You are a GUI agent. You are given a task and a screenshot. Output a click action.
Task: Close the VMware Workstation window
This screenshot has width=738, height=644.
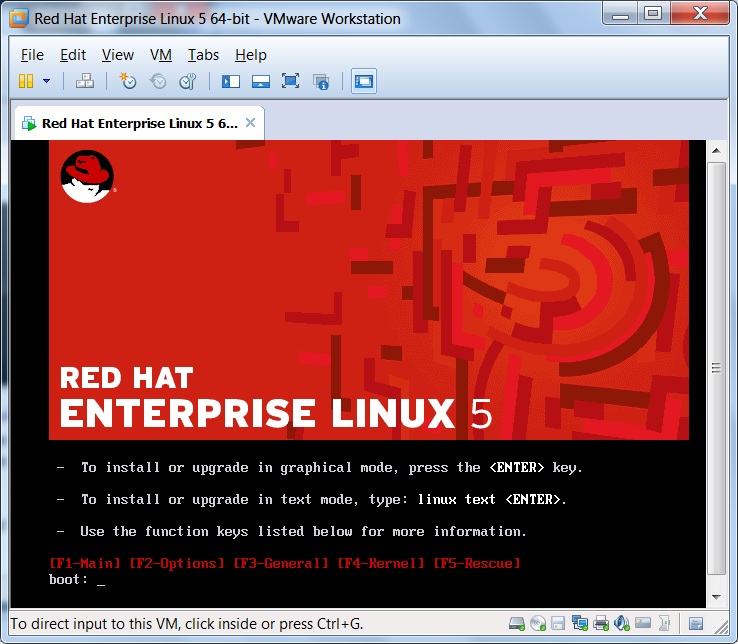click(700, 14)
